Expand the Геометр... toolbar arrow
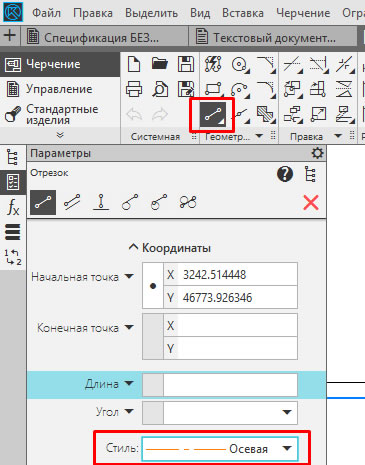The width and height of the screenshot is (365, 465). [259, 136]
